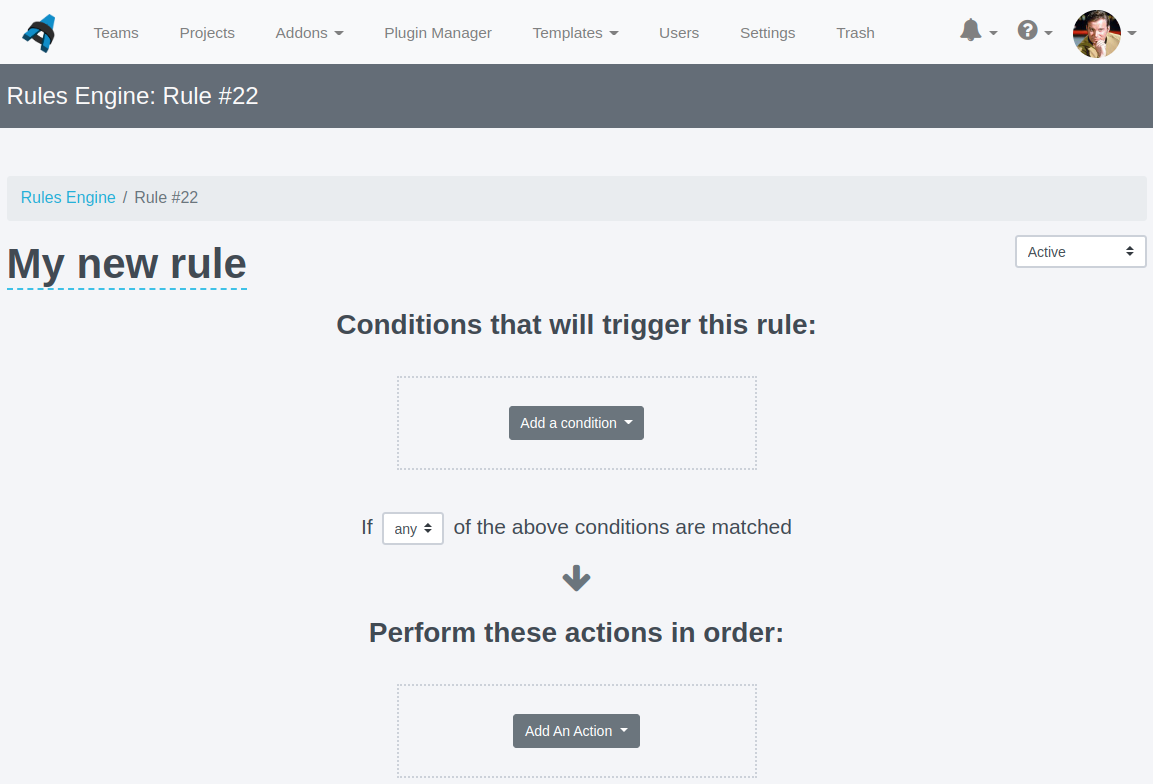1153x784 pixels.
Task: Click the user avatar picture
Action: 1096,33
